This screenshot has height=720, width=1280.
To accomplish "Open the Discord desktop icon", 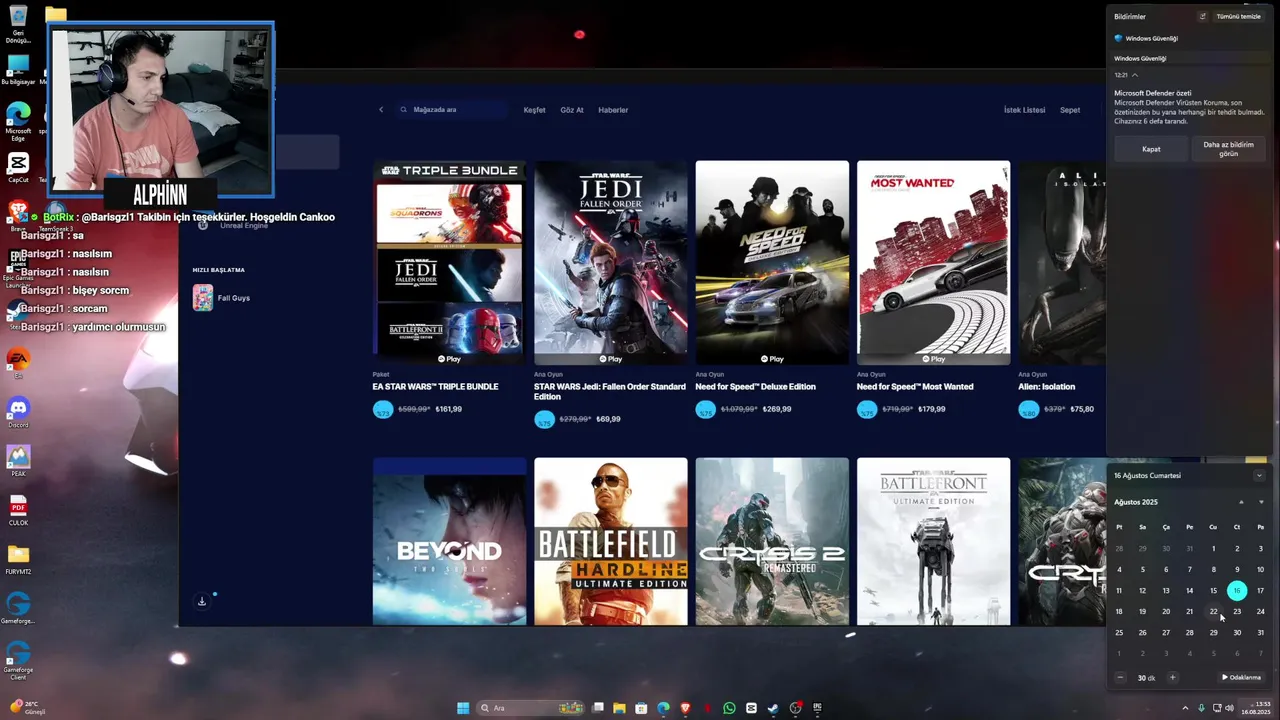I will 18,412.
